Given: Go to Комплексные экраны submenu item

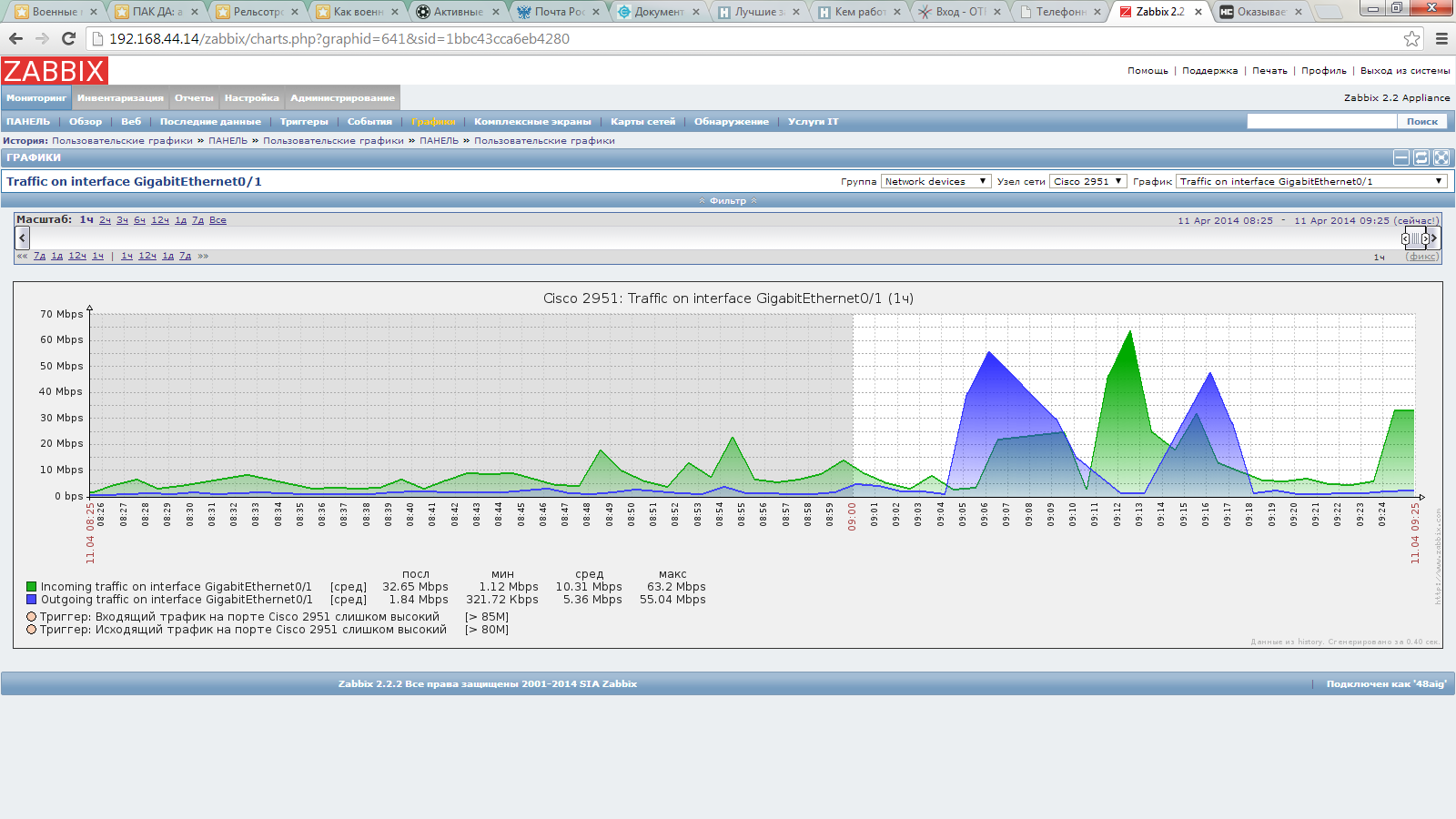Looking at the screenshot, I should click(532, 121).
